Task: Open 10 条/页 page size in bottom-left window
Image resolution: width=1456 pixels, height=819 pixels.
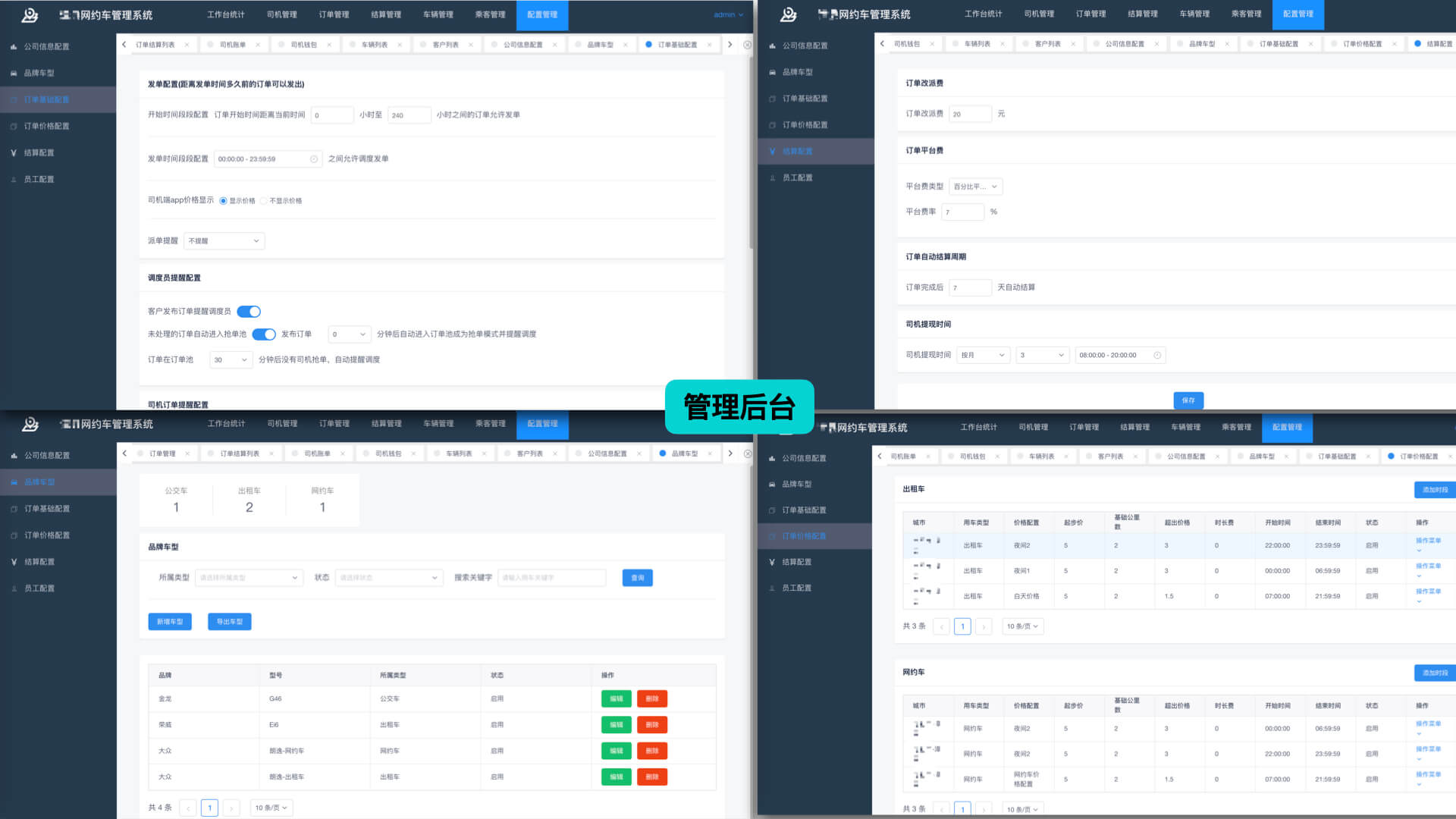Action: 271,808
